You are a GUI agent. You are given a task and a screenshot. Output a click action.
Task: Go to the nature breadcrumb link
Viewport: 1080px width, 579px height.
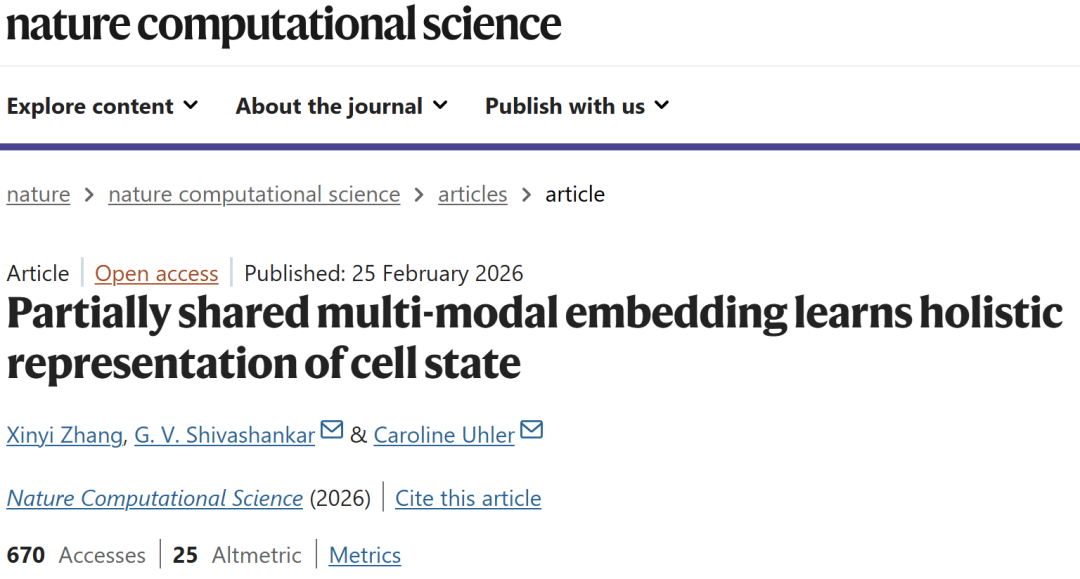(38, 194)
